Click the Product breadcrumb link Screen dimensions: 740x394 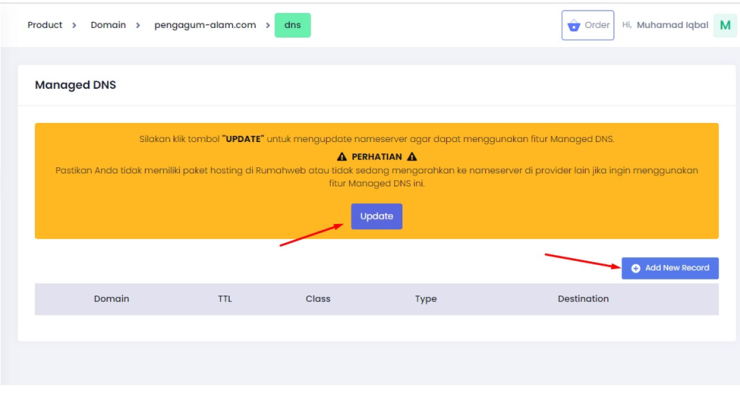pos(45,25)
